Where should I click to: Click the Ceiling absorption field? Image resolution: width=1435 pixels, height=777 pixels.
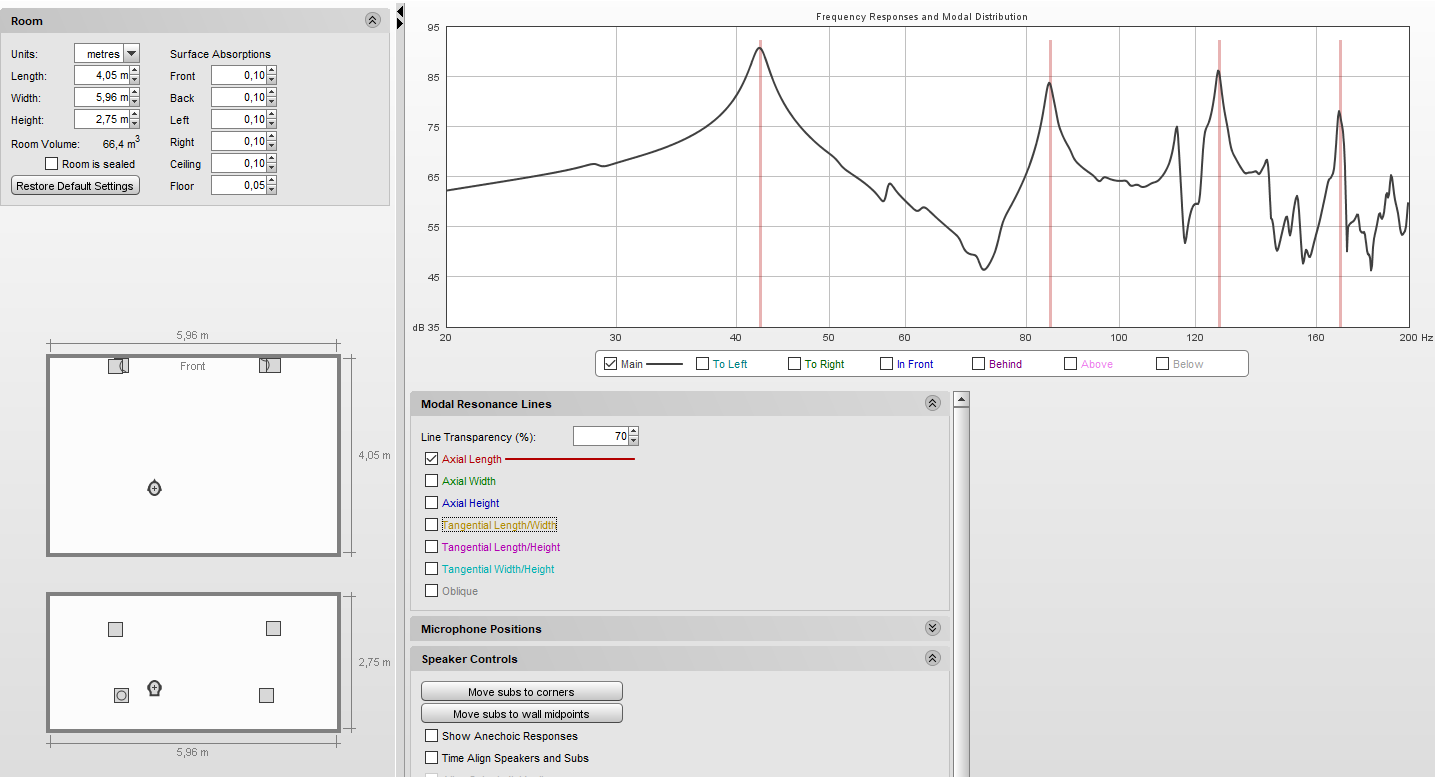pyautogui.click(x=238, y=164)
